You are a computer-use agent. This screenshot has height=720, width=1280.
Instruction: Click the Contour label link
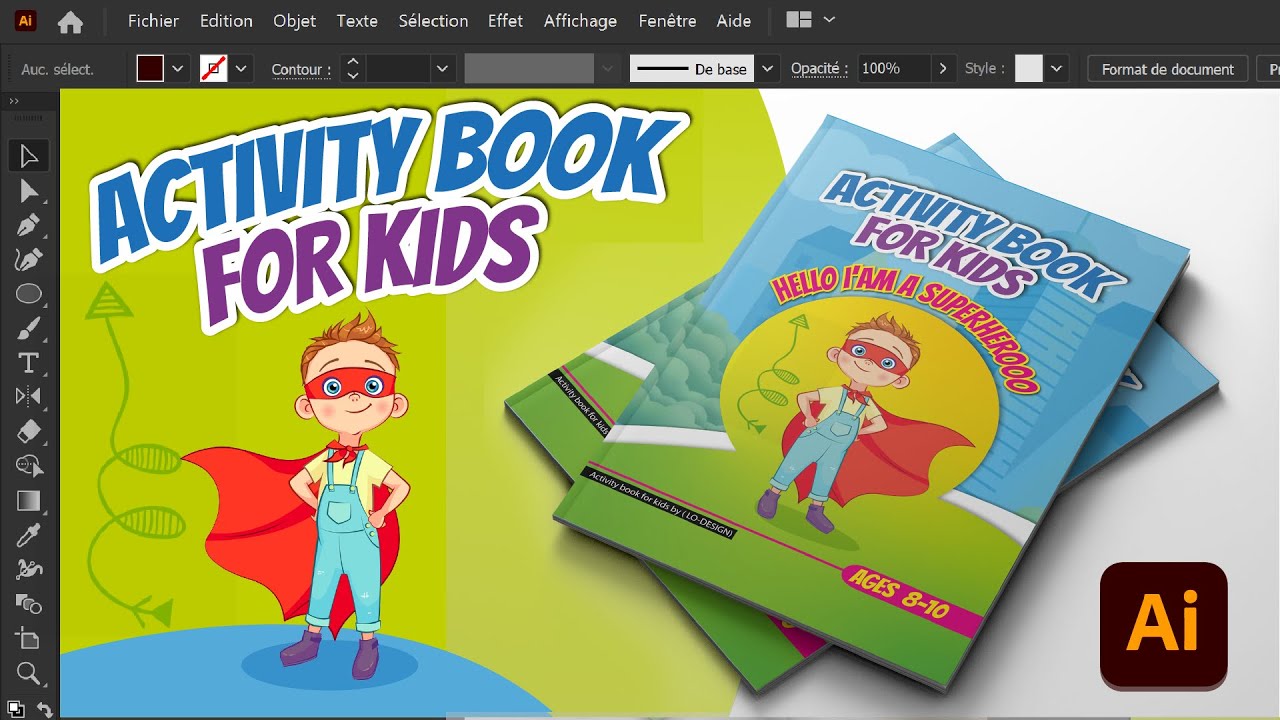[301, 70]
